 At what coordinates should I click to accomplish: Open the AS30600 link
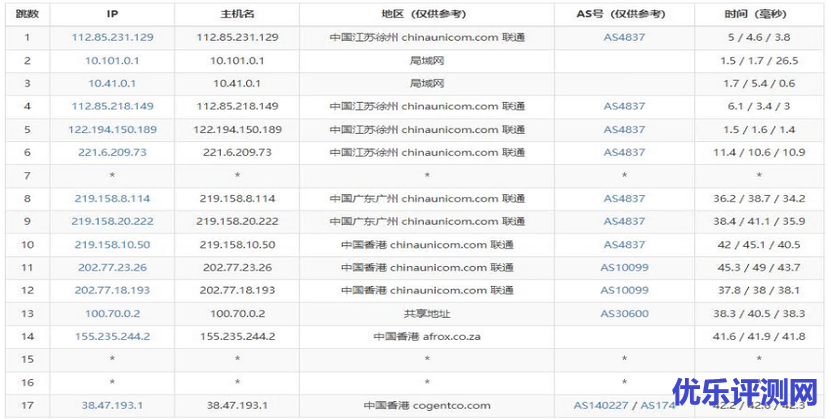(x=624, y=313)
